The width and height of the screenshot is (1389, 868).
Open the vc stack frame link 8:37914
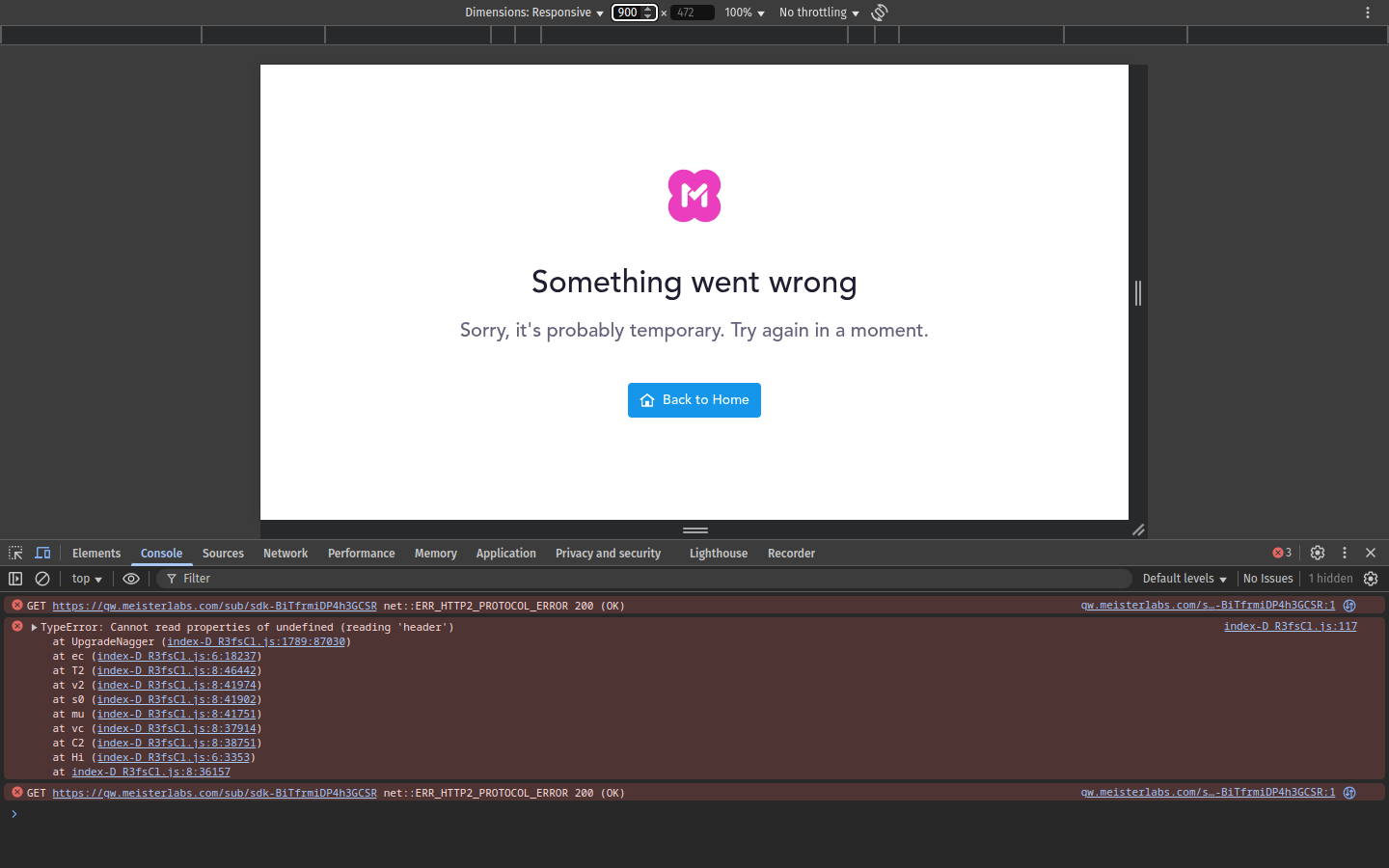click(x=177, y=728)
